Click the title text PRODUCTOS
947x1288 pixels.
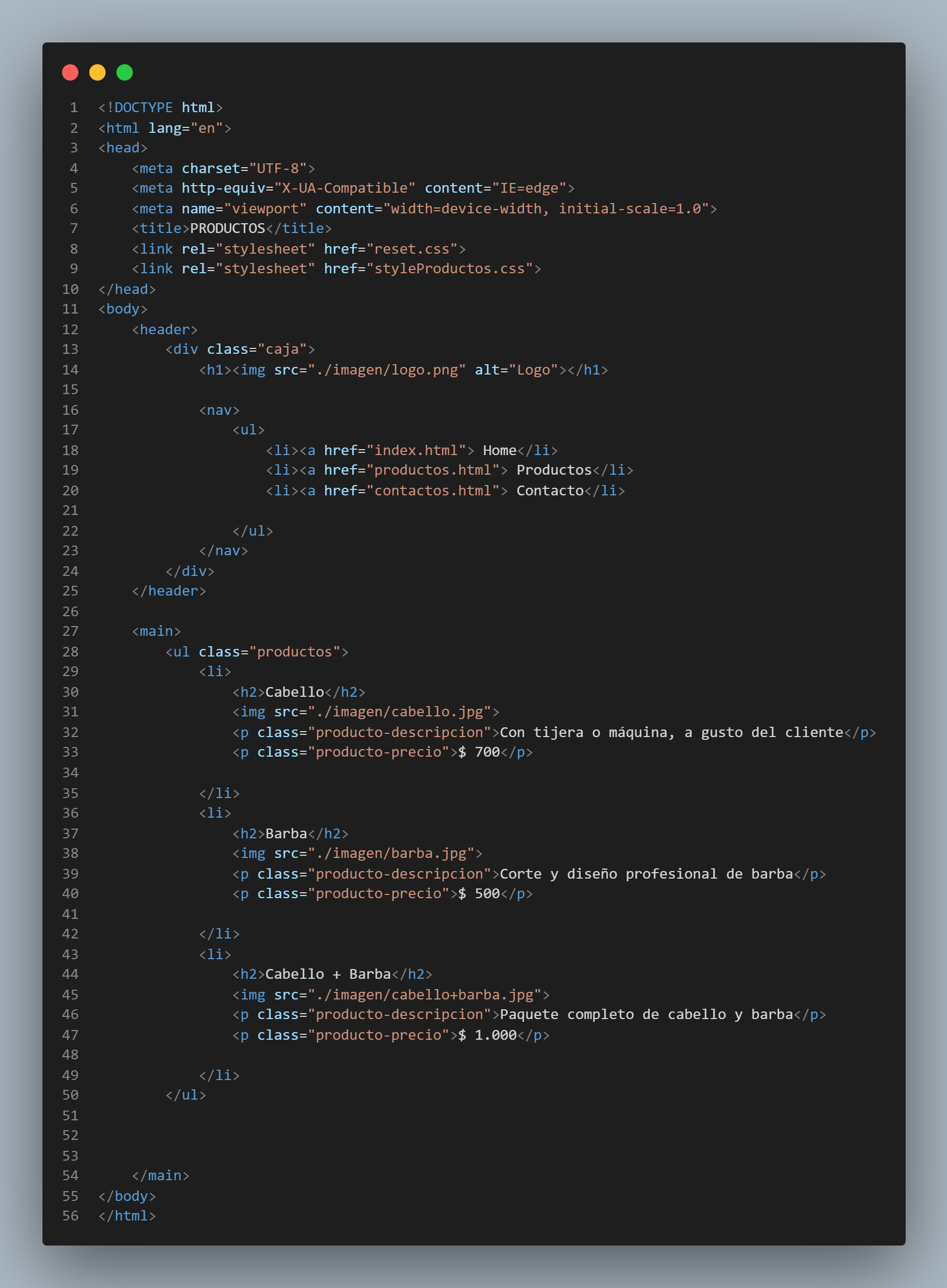227,229
